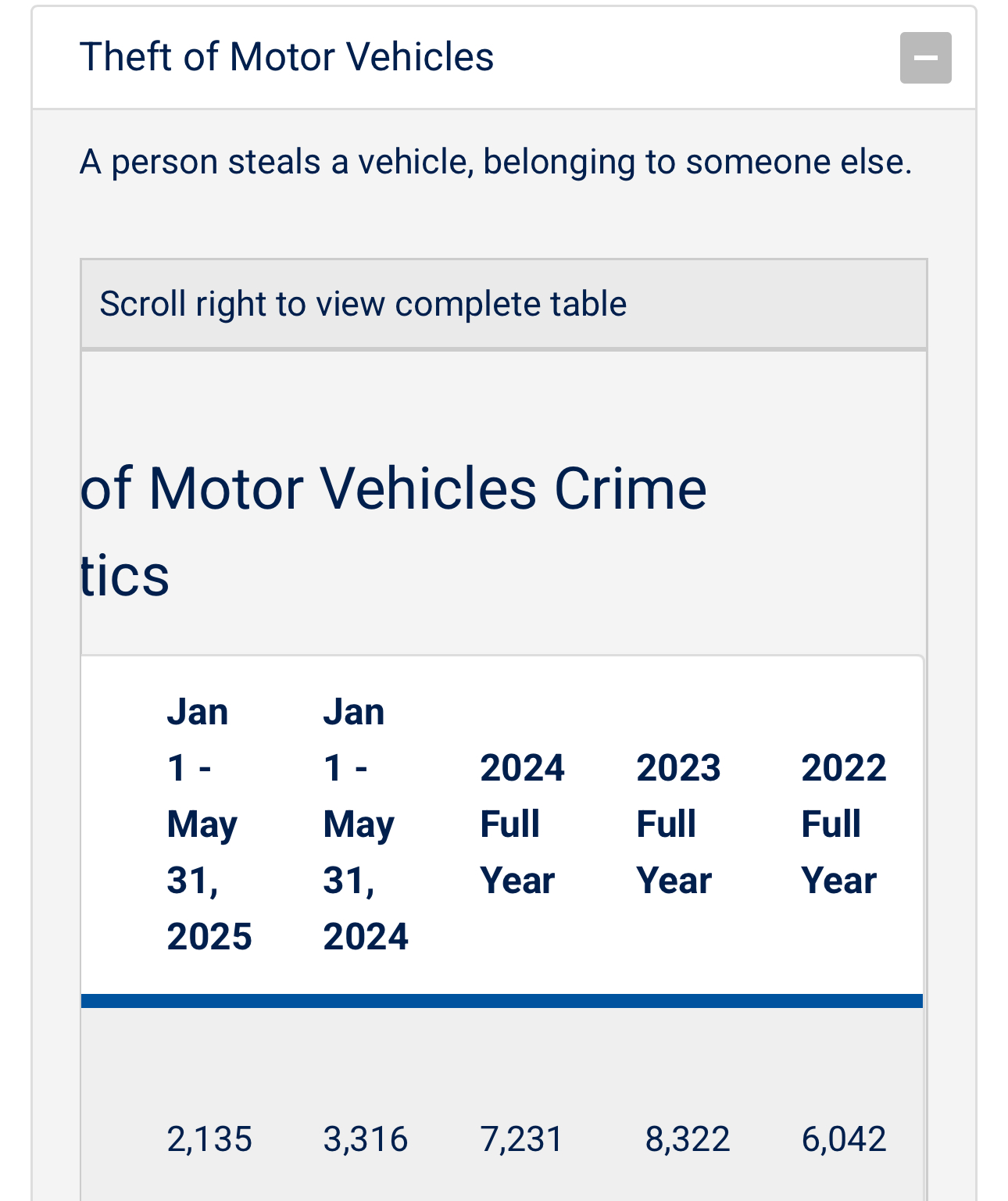Click the 6,042 table value
1008x1201 pixels.
pos(844,1139)
